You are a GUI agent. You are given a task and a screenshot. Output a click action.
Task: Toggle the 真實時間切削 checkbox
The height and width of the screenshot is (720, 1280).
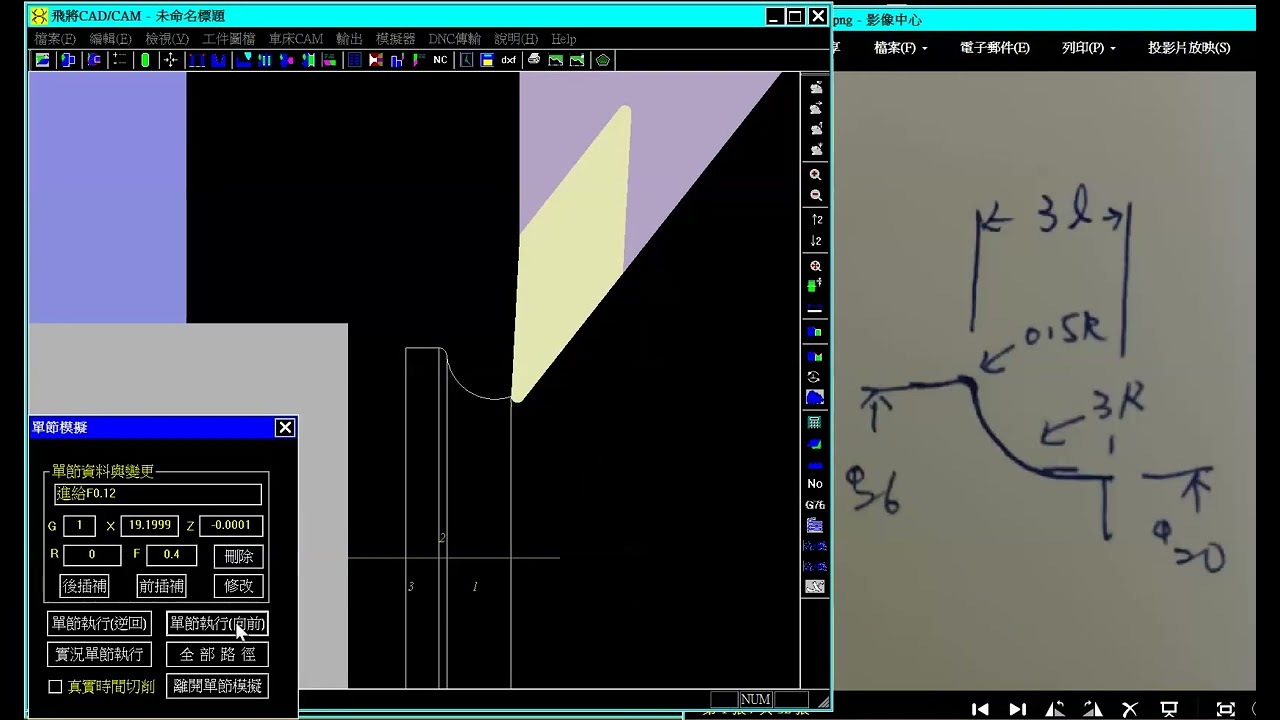[x=55, y=687]
